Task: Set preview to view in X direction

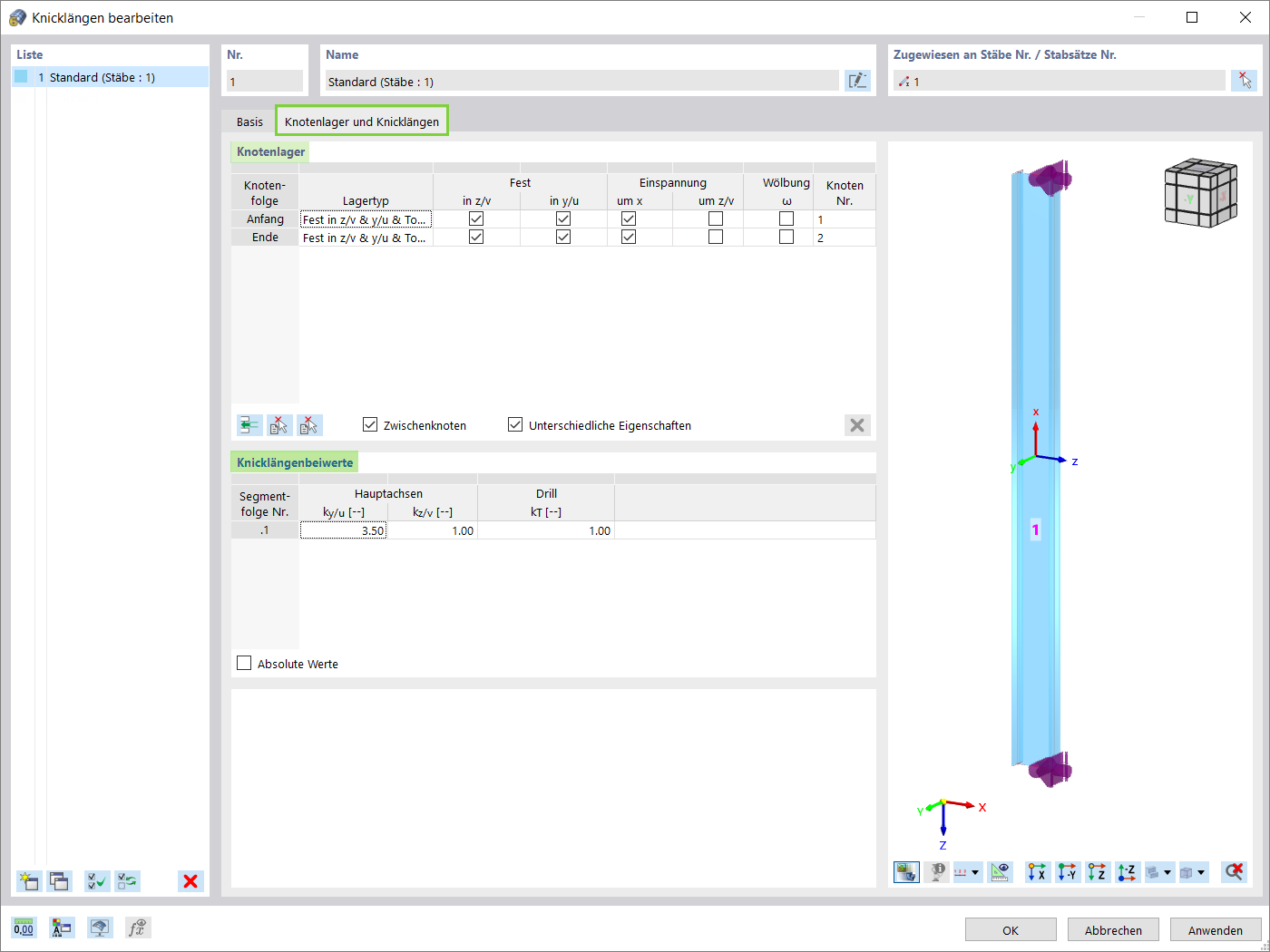Action: [1038, 872]
